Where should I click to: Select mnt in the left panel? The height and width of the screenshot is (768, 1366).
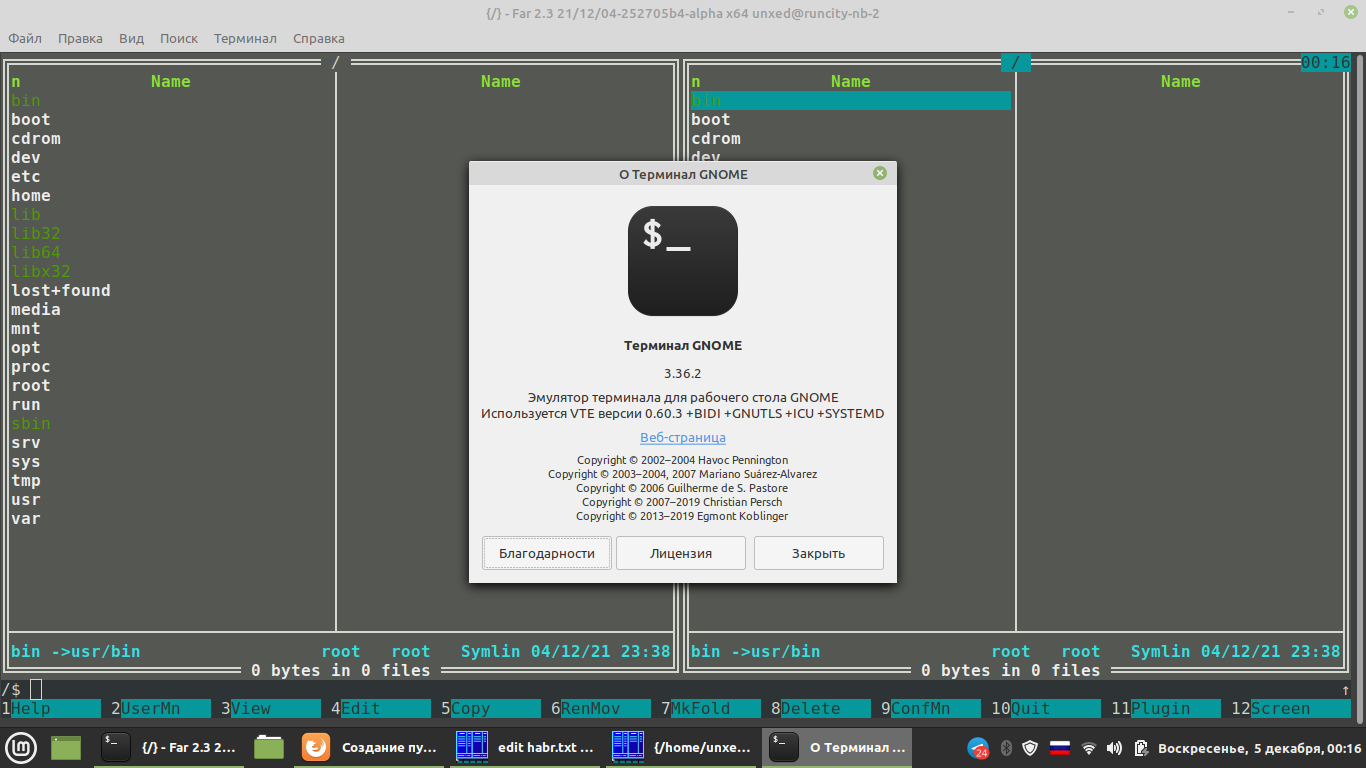click(26, 328)
